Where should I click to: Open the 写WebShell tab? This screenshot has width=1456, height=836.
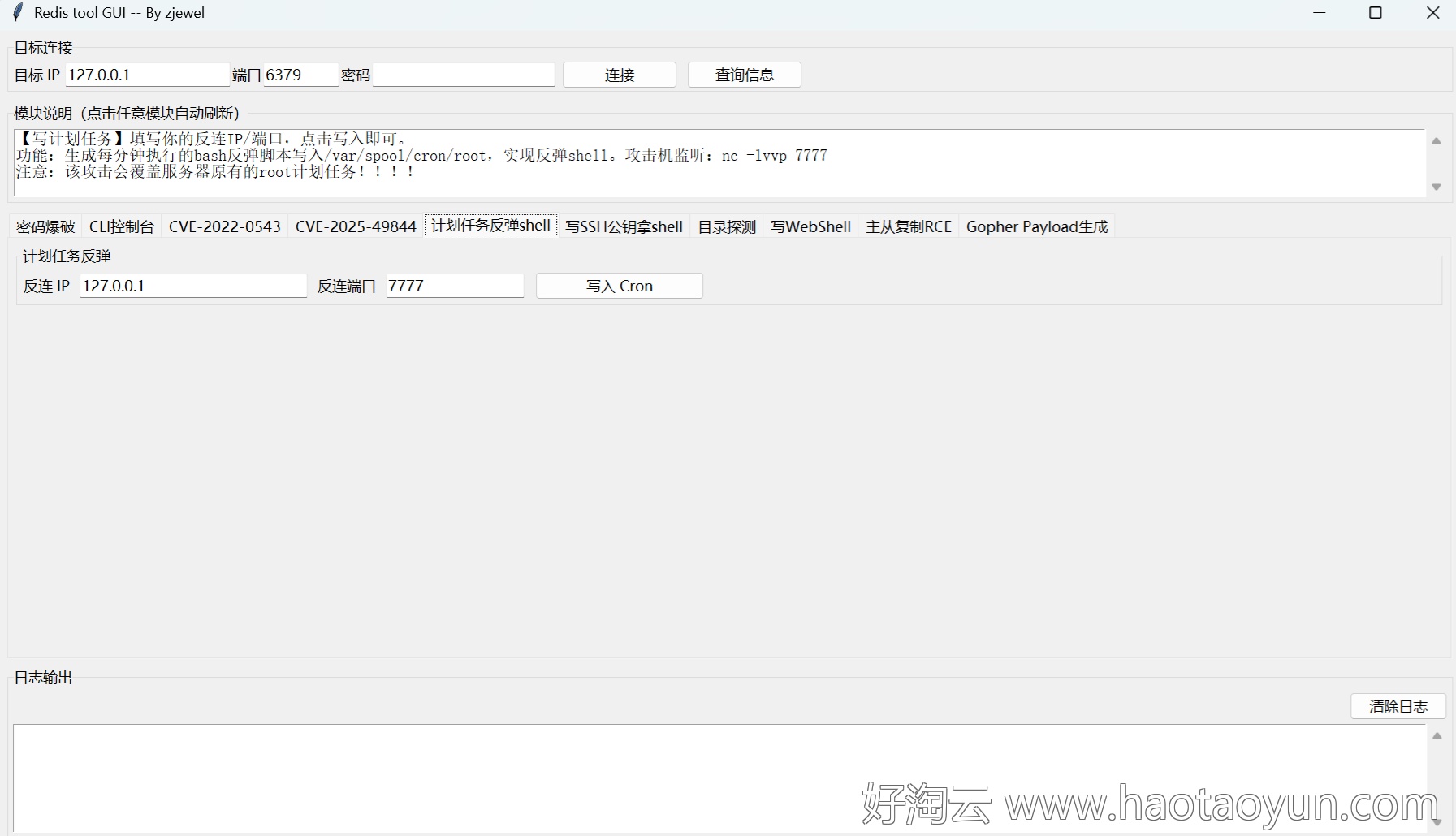tap(810, 226)
